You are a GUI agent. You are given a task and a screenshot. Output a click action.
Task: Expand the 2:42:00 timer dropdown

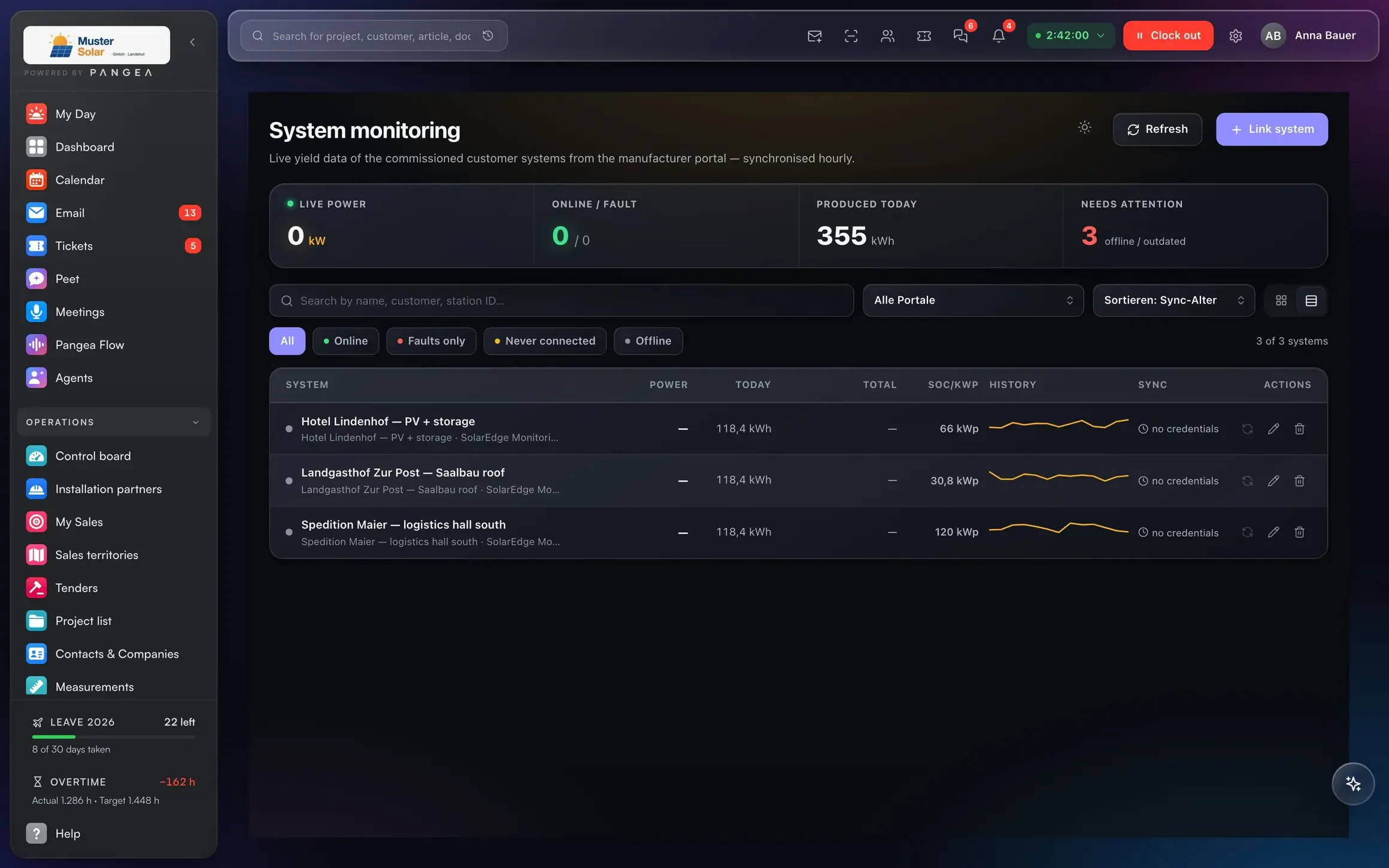(x=1070, y=35)
